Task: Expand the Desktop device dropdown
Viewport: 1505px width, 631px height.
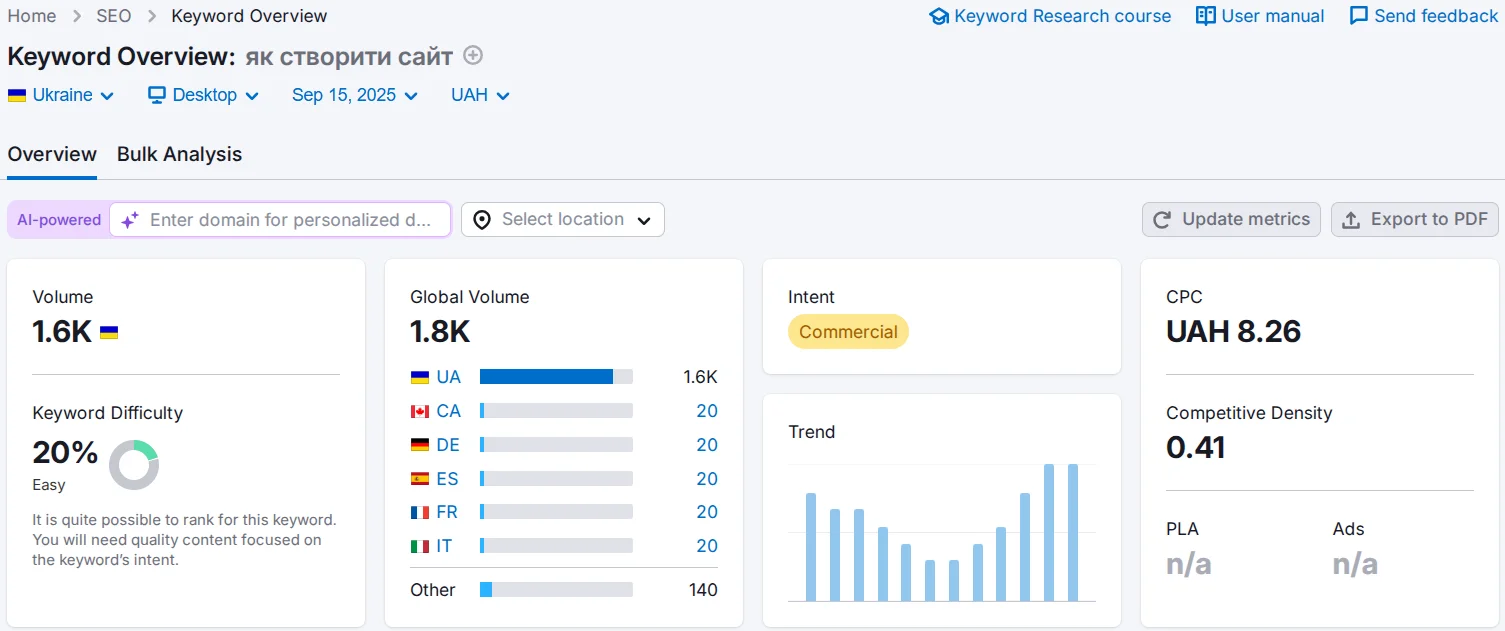Action: [204, 95]
